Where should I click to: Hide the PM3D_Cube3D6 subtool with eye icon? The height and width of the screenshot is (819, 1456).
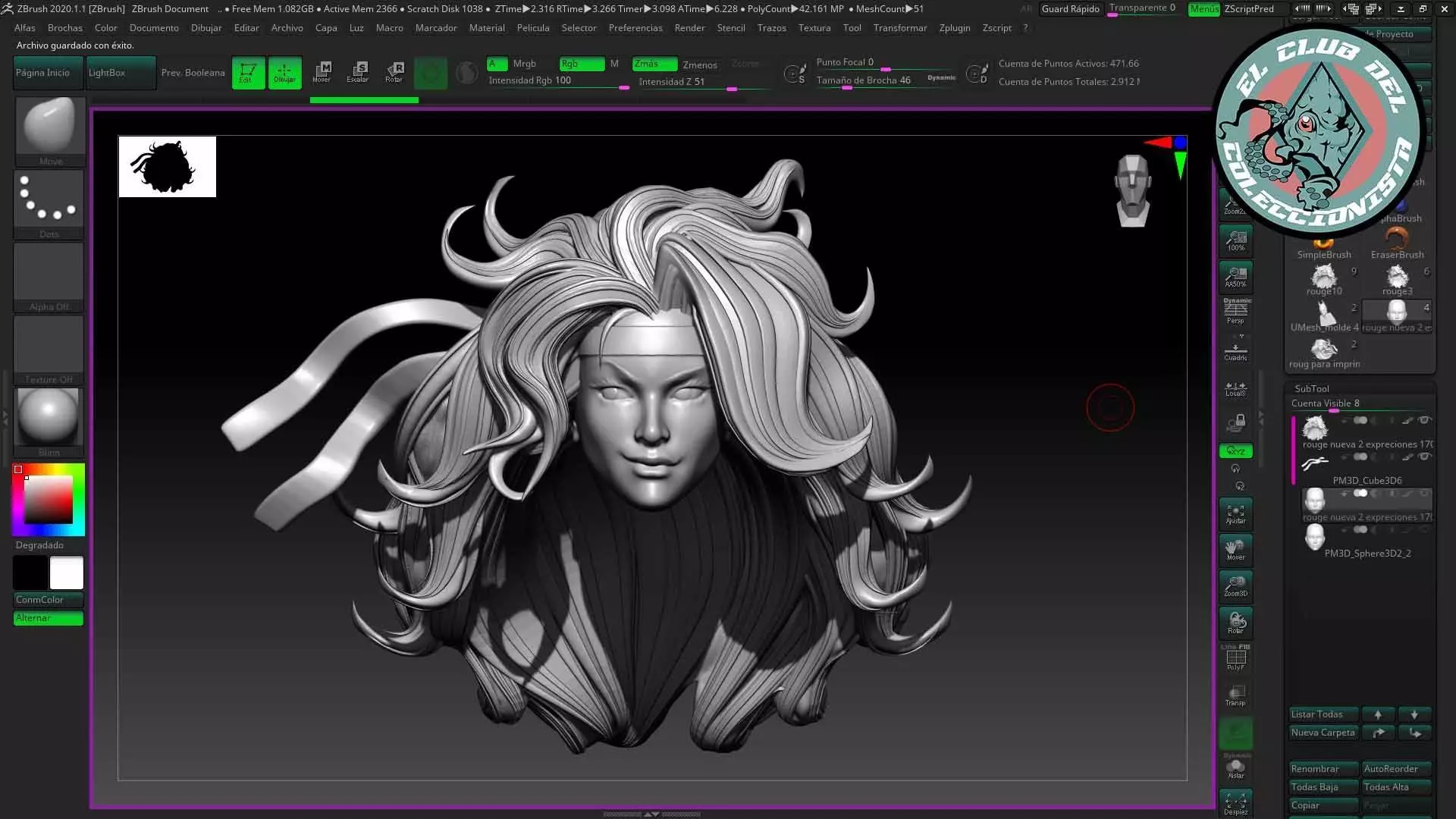(1425, 457)
